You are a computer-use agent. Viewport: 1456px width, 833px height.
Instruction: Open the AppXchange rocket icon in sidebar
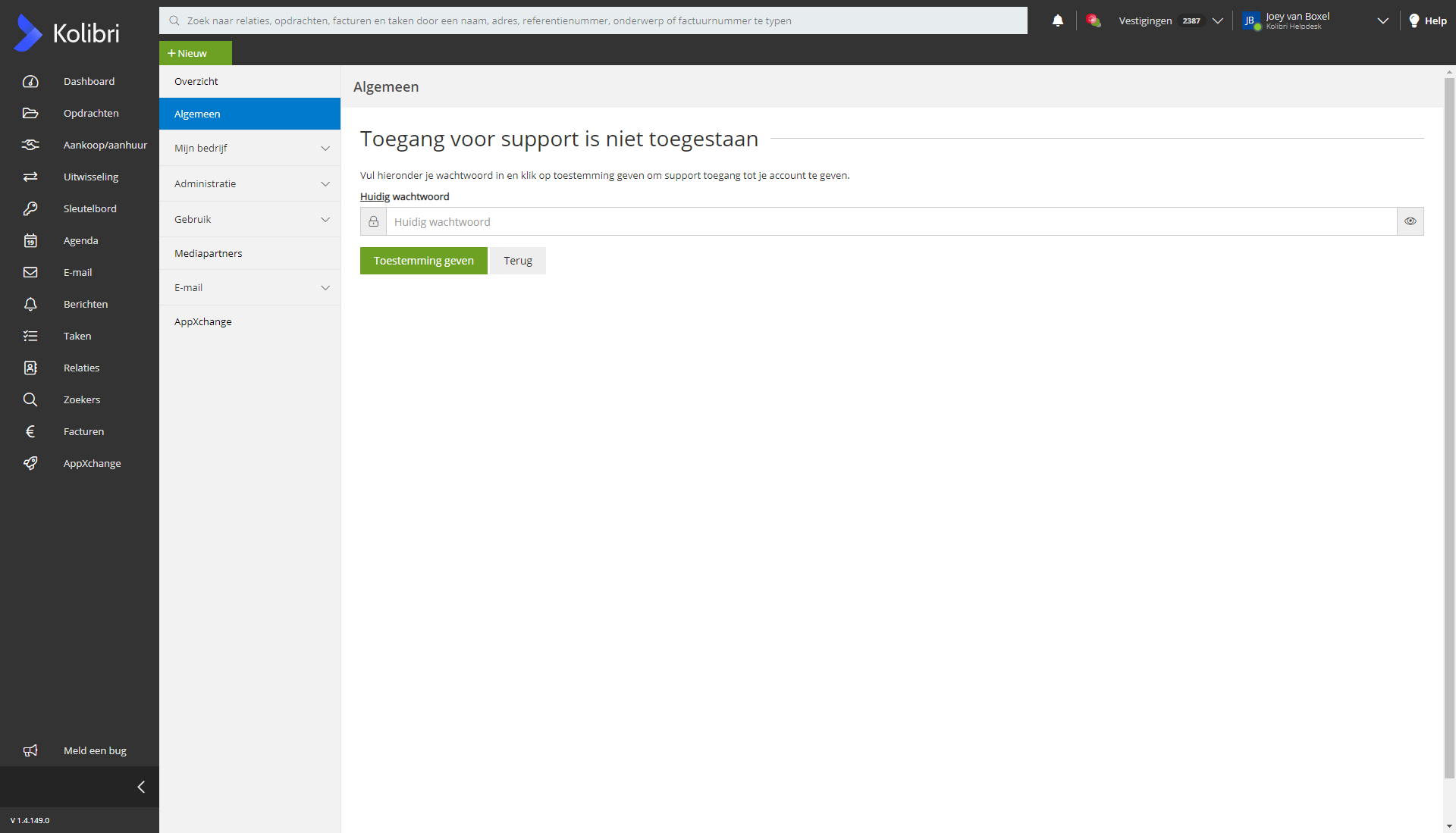(30, 463)
